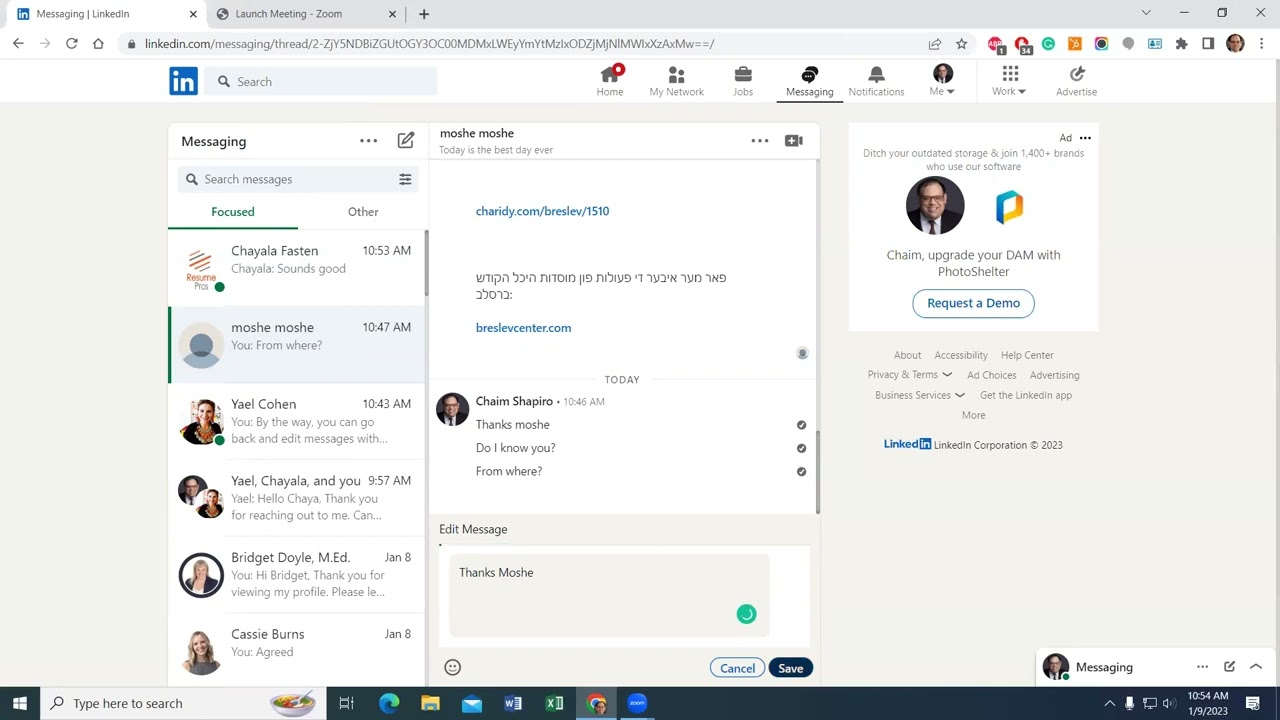Click the conversation list scrollbar

pos(426,263)
